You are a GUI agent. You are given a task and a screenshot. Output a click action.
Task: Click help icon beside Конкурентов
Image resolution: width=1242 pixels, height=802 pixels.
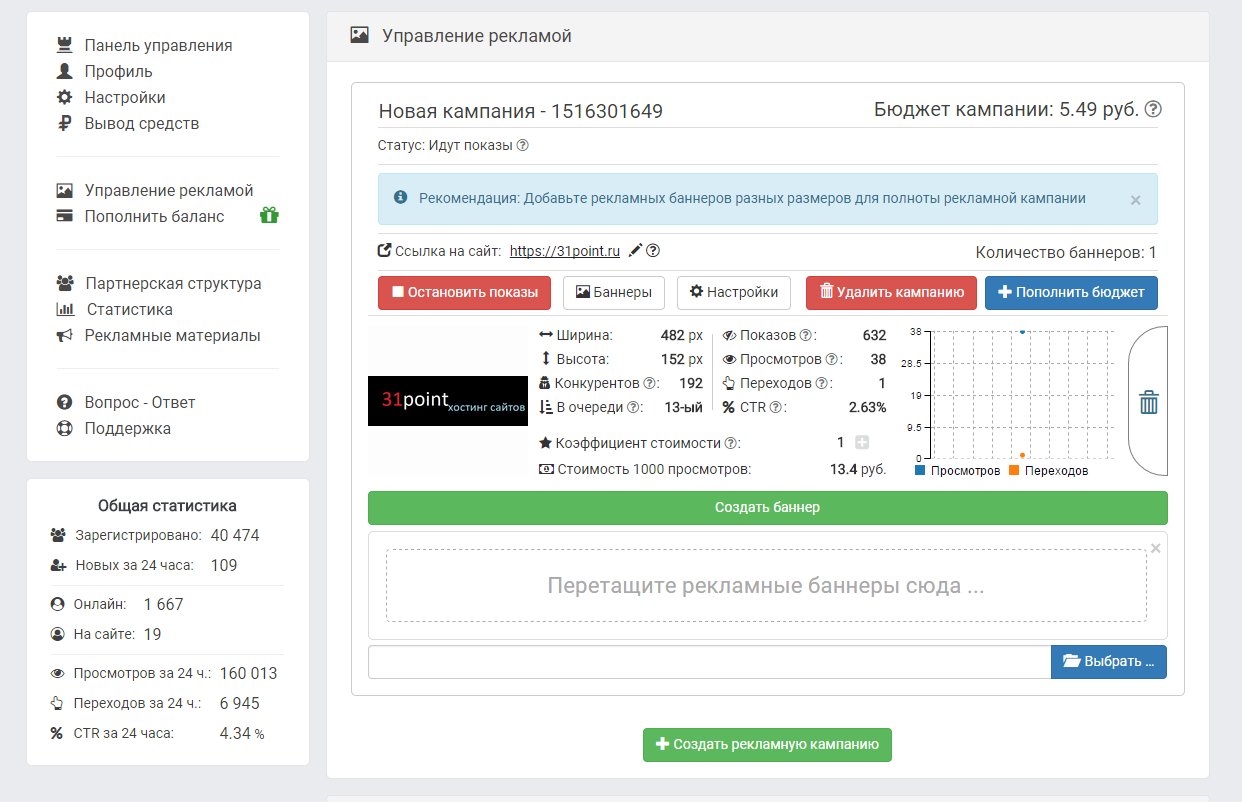coord(650,383)
